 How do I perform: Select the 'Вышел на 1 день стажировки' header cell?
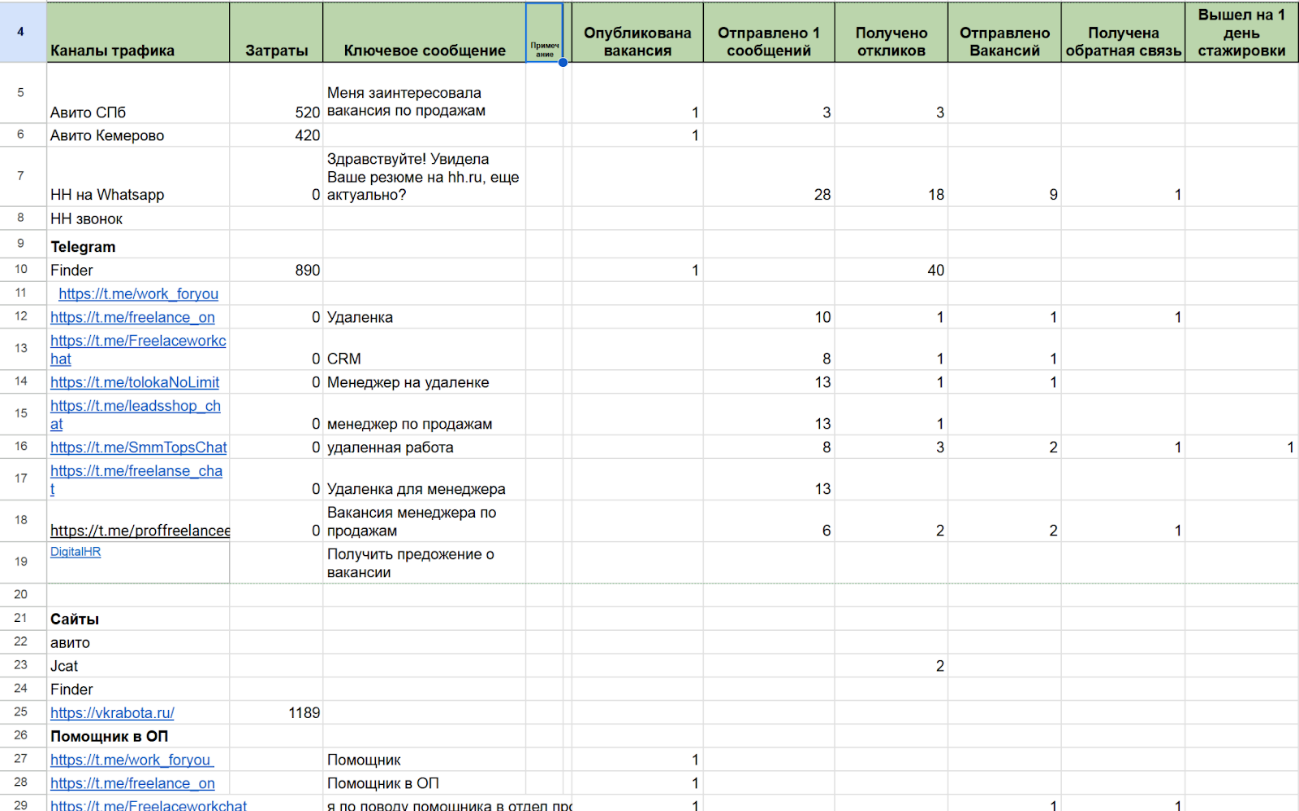tap(1242, 32)
